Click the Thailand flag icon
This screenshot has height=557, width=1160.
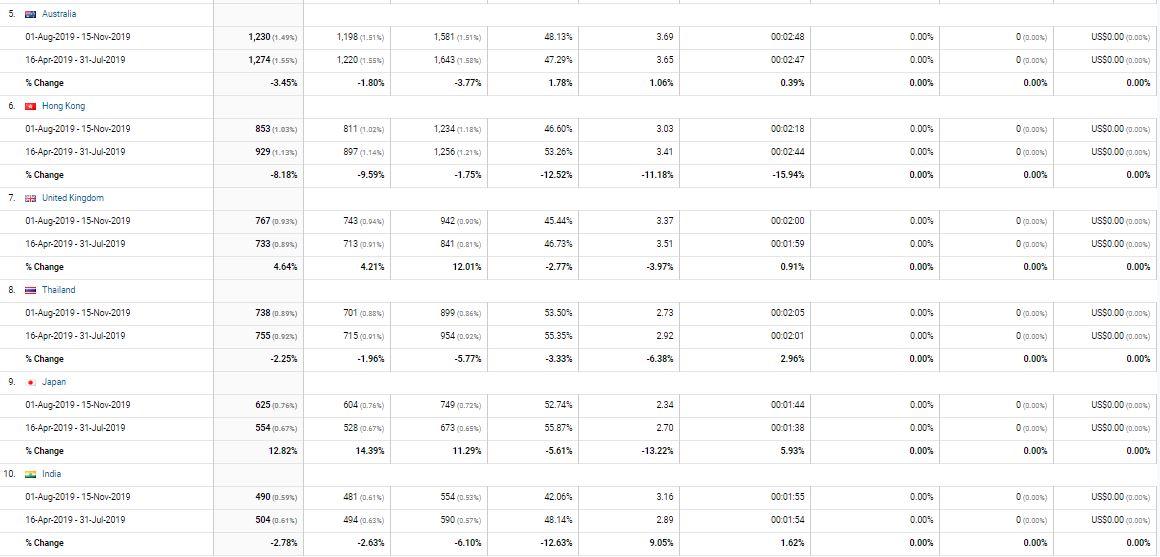(30, 290)
